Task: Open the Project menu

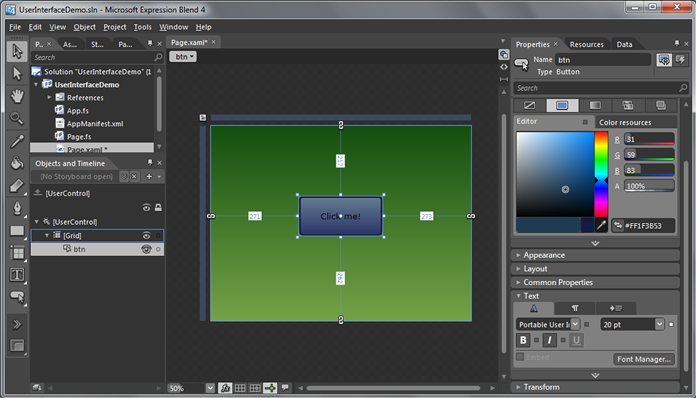Action: pyautogui.click(x=115, y=27)
